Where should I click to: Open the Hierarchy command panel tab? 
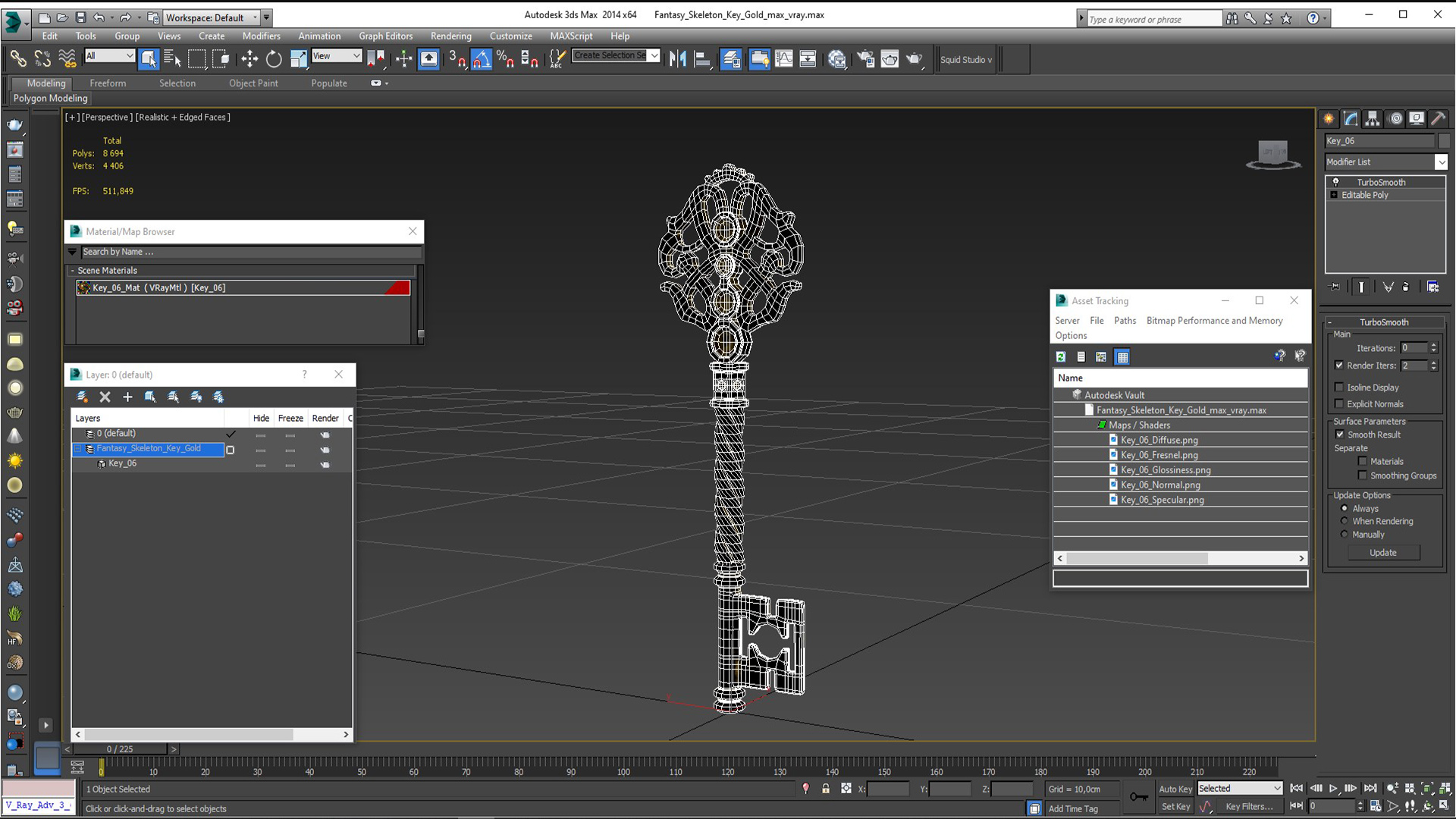click(1373, 118)
